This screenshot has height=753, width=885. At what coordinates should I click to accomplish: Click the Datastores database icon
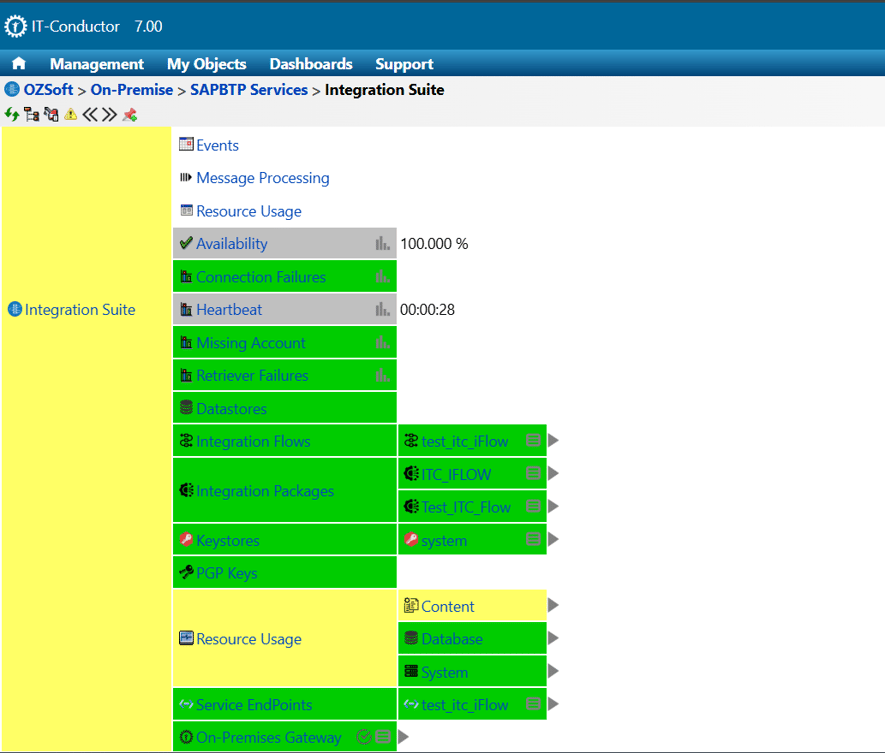pos(186,408)
